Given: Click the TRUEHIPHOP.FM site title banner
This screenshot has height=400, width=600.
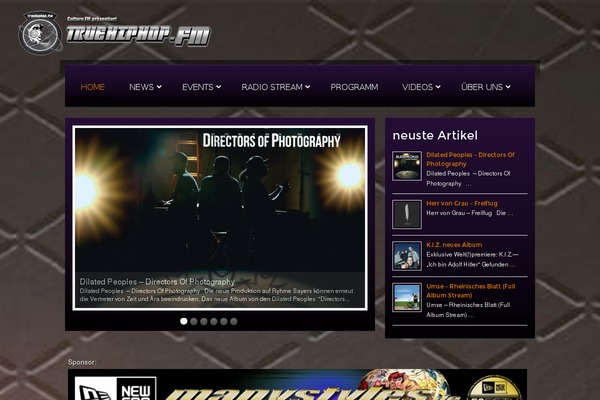Looking at the screenshot, I should [139, 36].
